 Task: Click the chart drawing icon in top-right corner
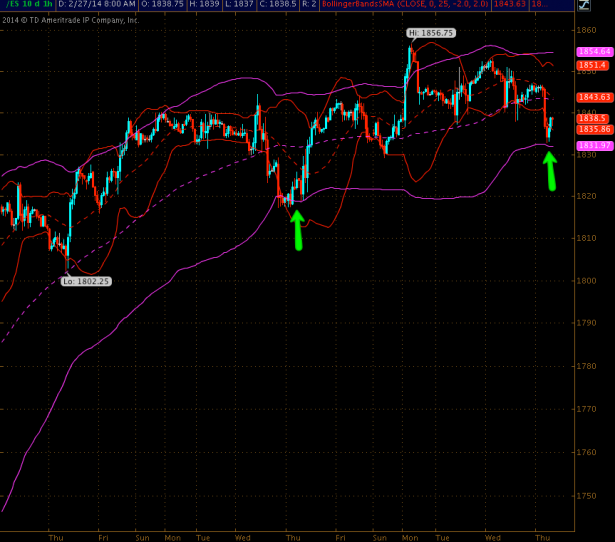[x=584, y=5]
